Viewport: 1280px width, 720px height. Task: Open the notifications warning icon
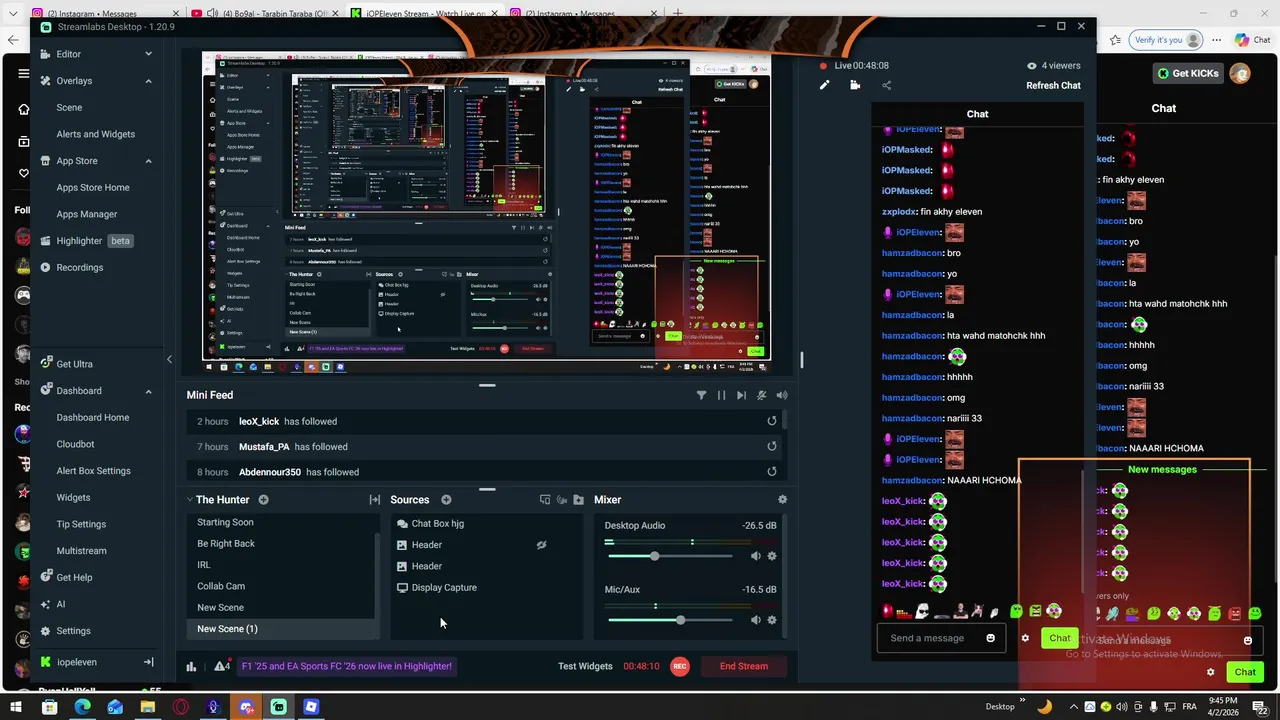[x=222, y=666]
